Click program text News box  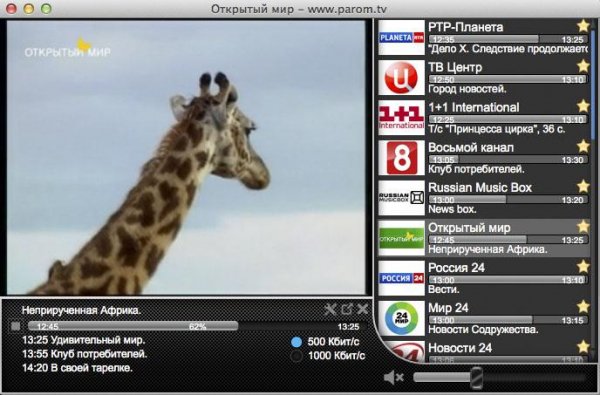(x=452, y=209)
